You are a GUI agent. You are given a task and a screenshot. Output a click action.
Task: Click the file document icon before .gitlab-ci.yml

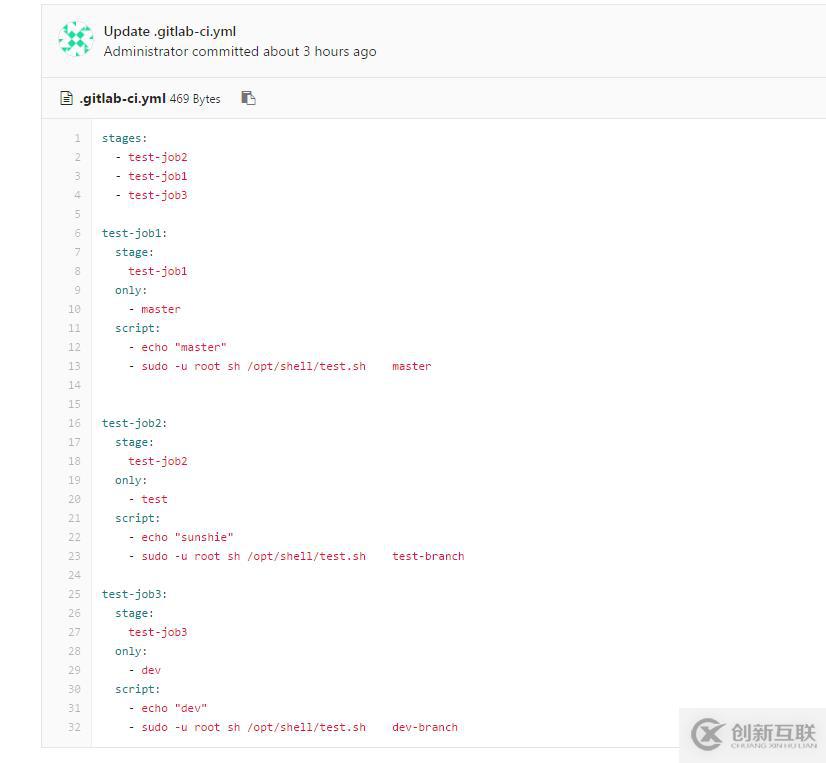(x=66, y=99)
